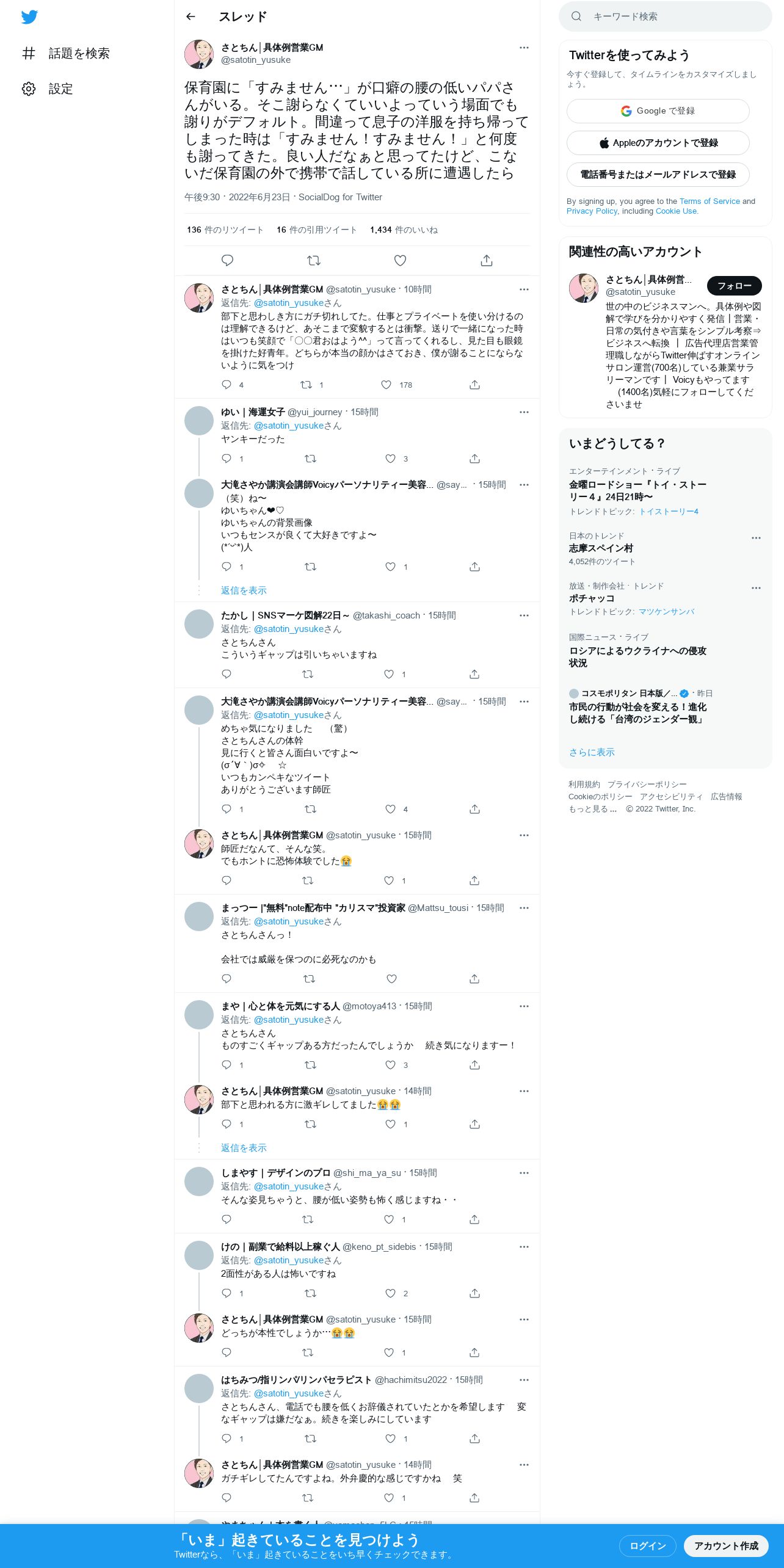The height and width of the screenshot is (1568, 784).
Task: Share the main tweet via share icon
Action: click(x=487, y=261)
